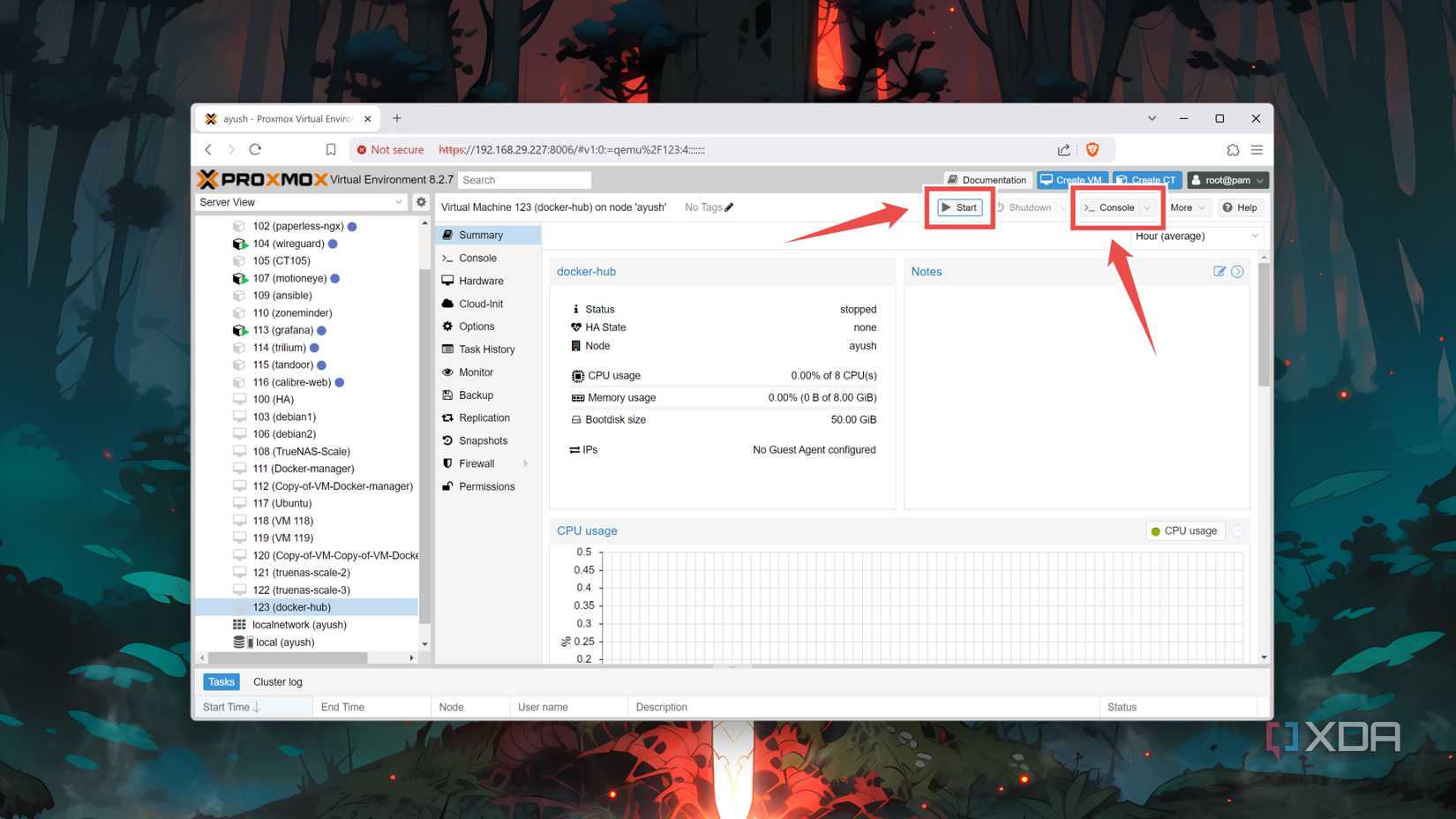Close the Proxmox browser tab

coord(368,118)
